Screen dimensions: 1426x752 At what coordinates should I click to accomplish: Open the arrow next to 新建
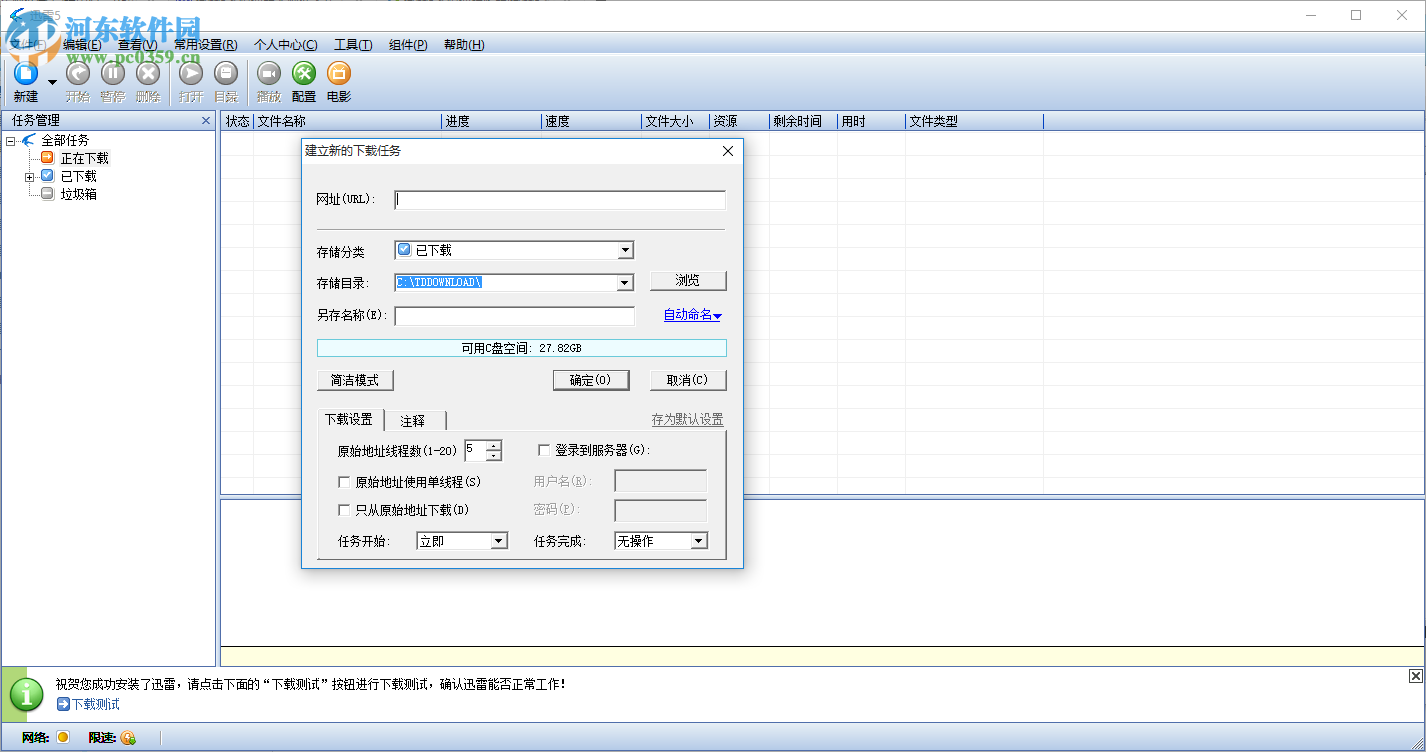(52, 81)
